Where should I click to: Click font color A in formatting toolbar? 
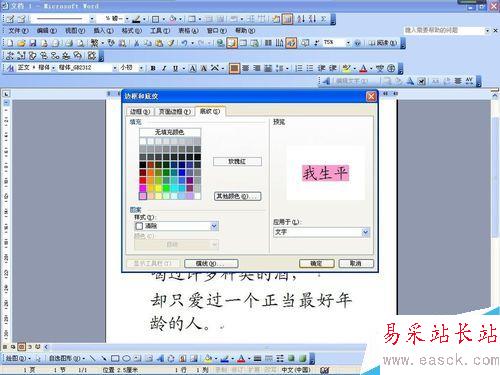[x=363, y=68]
